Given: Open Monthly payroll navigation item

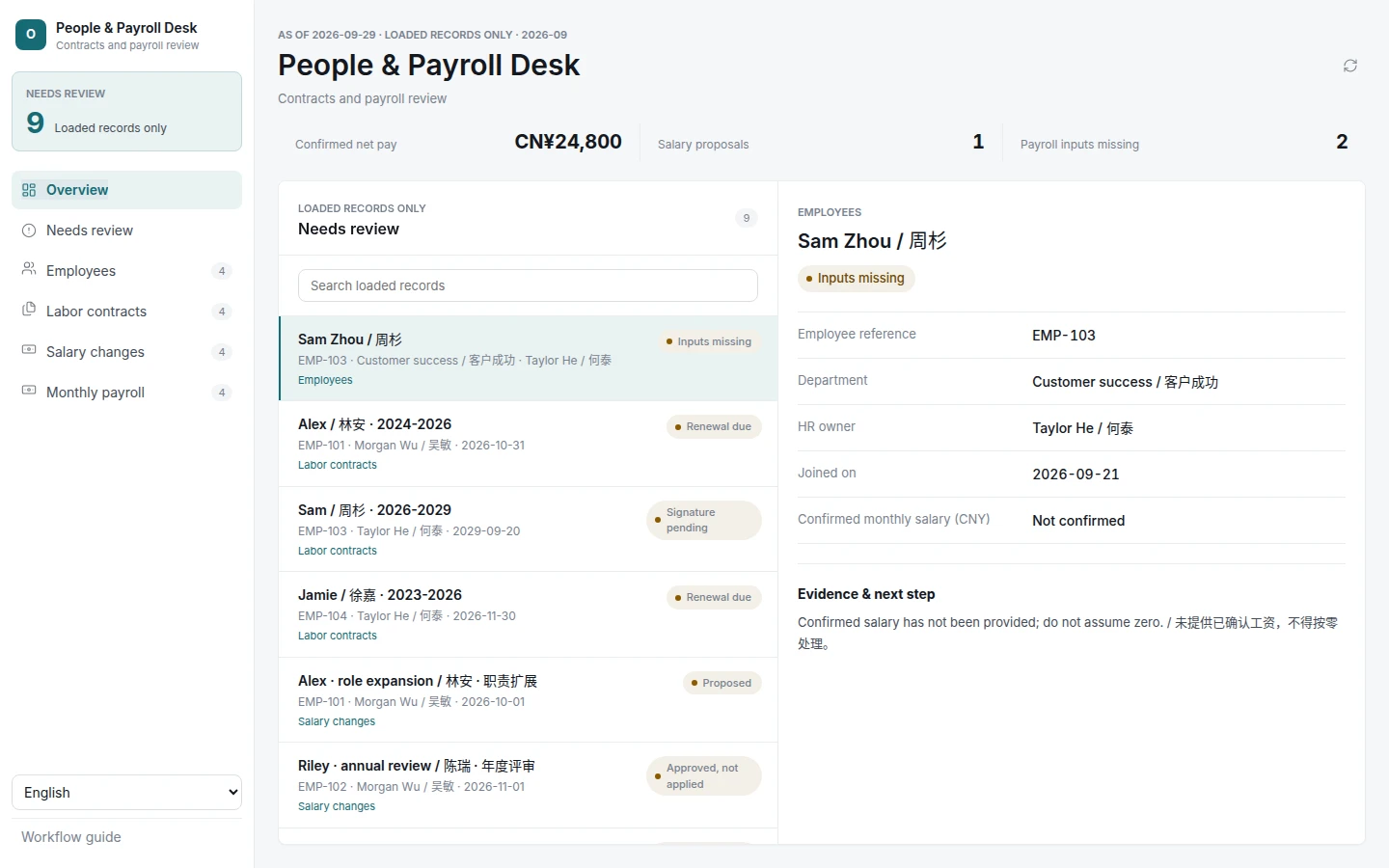Looking at the screenshot, I should click(x=126, y=393).
